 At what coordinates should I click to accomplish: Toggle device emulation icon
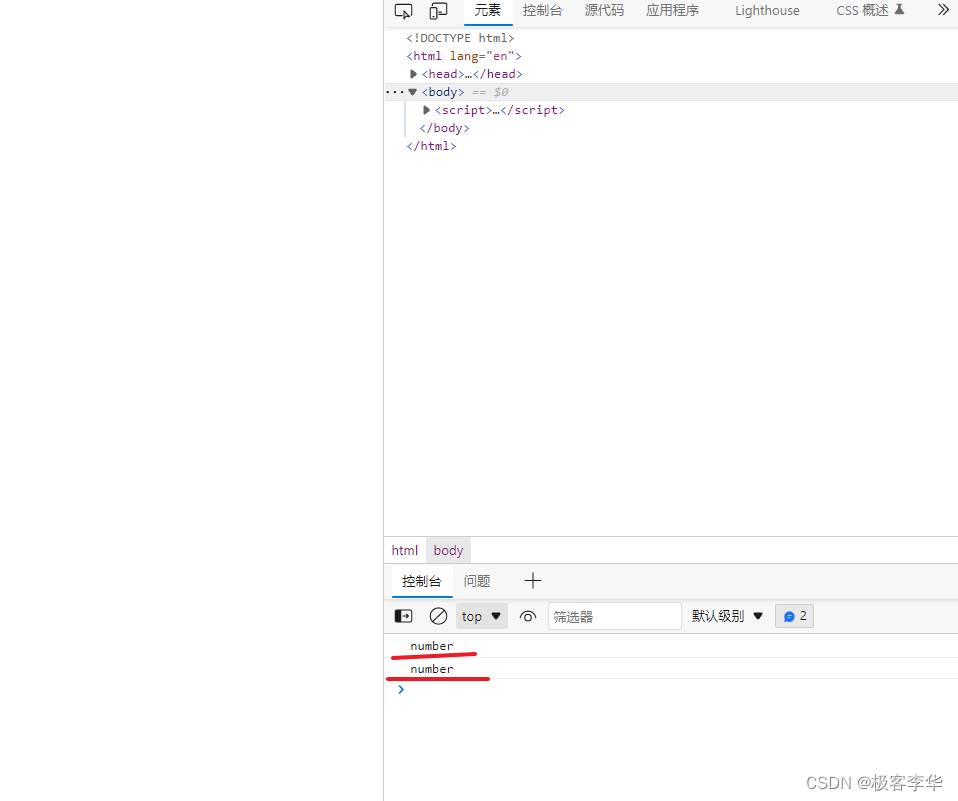438,11
